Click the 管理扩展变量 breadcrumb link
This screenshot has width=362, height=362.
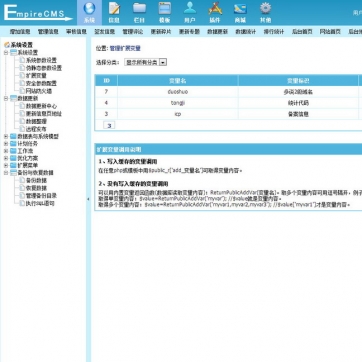pos(125,48)
